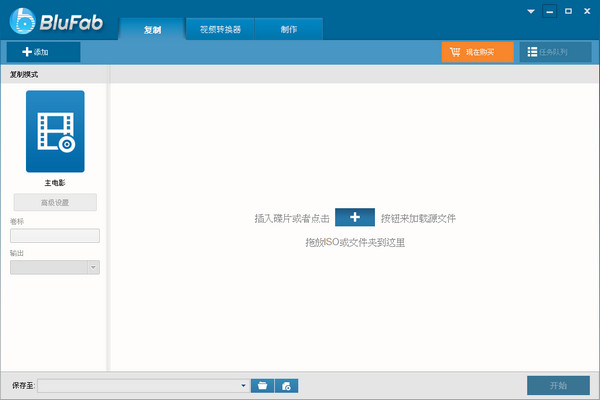This screenshot has height=400, width=600.
Task: Click the 卷标 (Volume Label) input field
Action: (x=55, y=236)
